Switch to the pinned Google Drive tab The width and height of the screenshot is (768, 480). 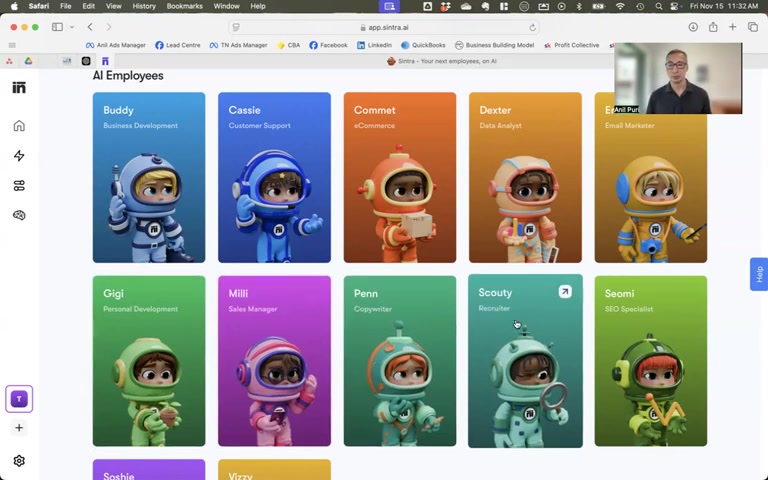click(x=28, y=61)
